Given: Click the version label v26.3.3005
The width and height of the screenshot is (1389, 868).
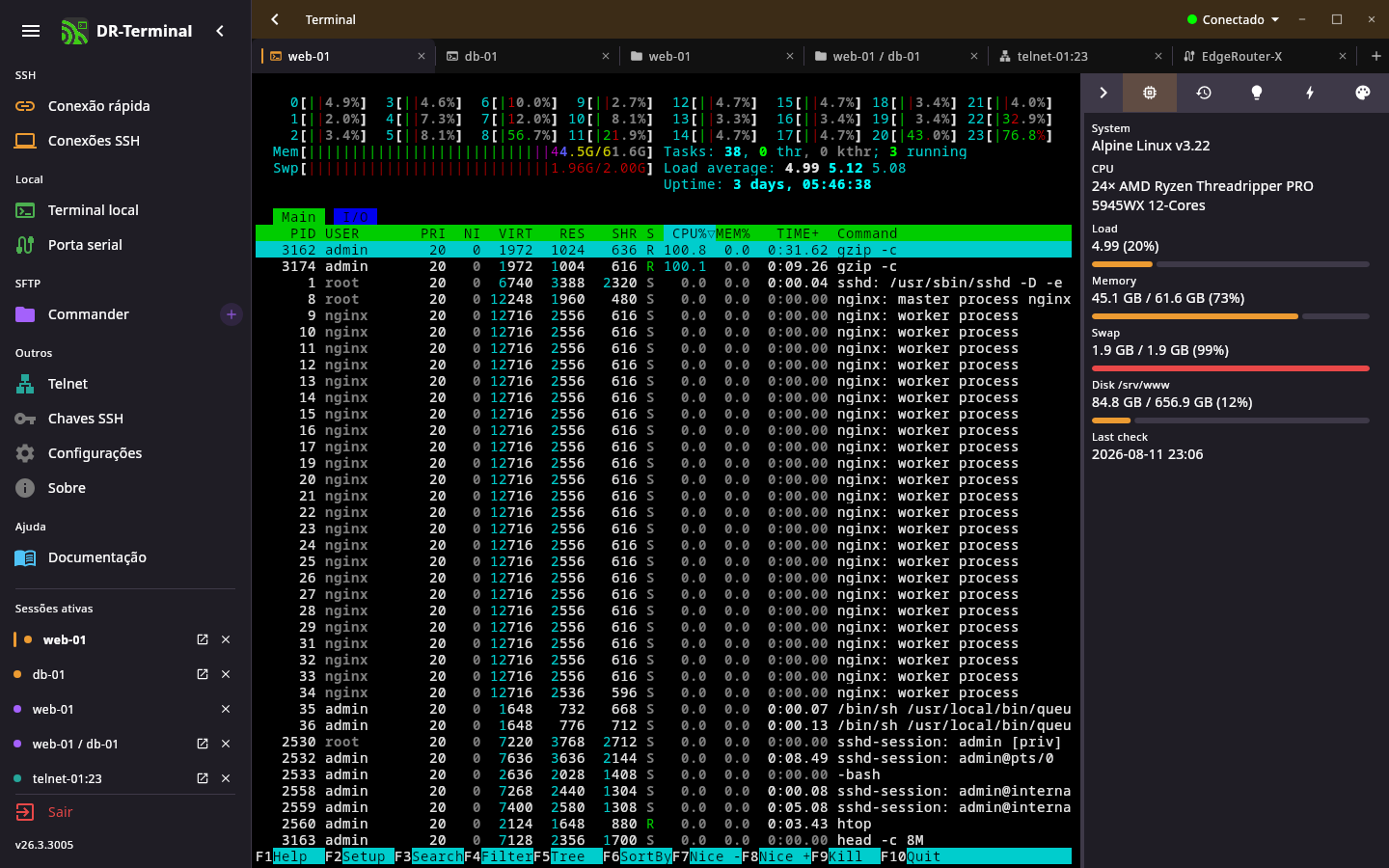Looking at the screenshot, I should tap(44, 845).
